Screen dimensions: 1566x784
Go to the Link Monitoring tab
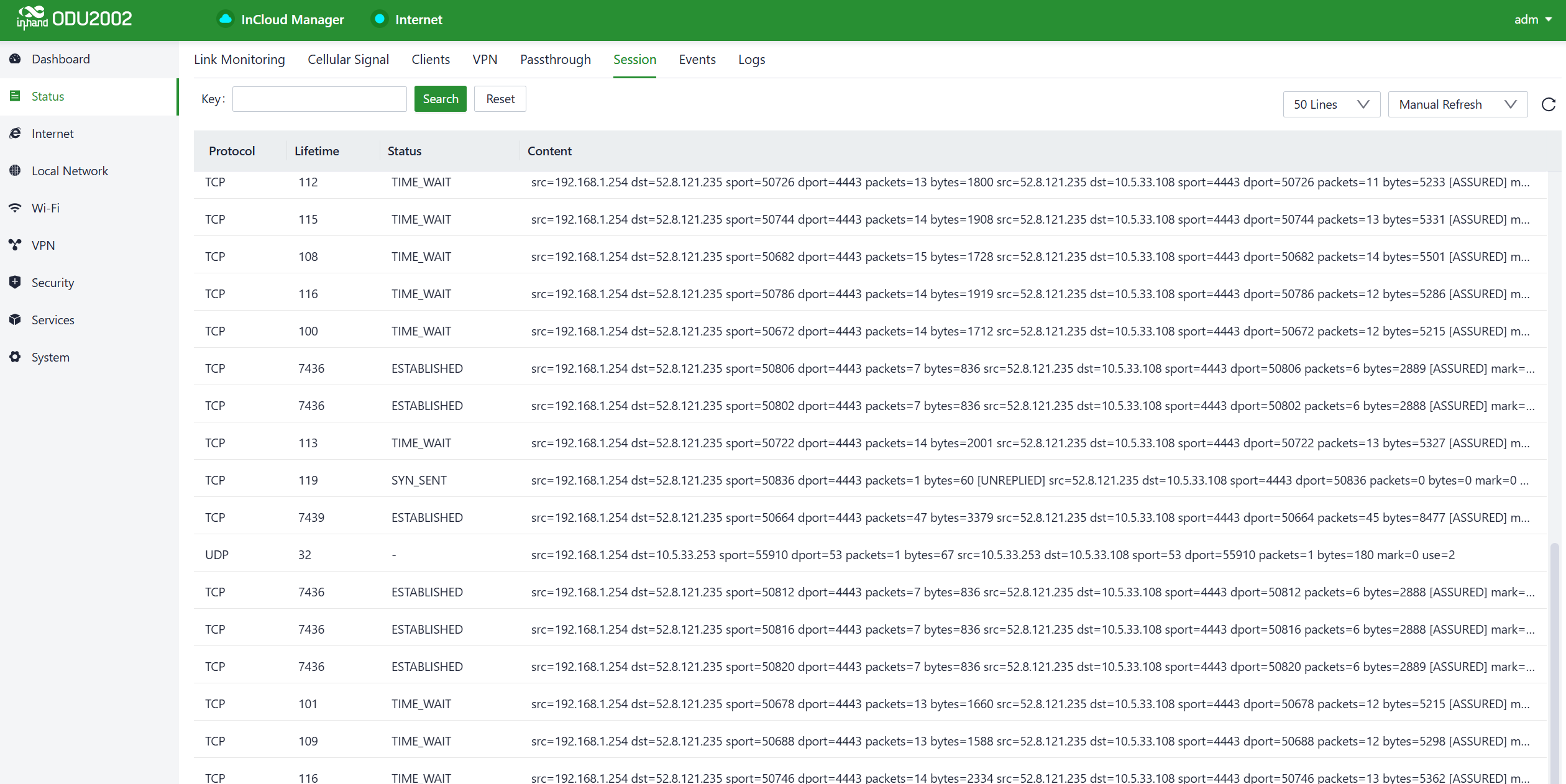click(x=239, y=60)
